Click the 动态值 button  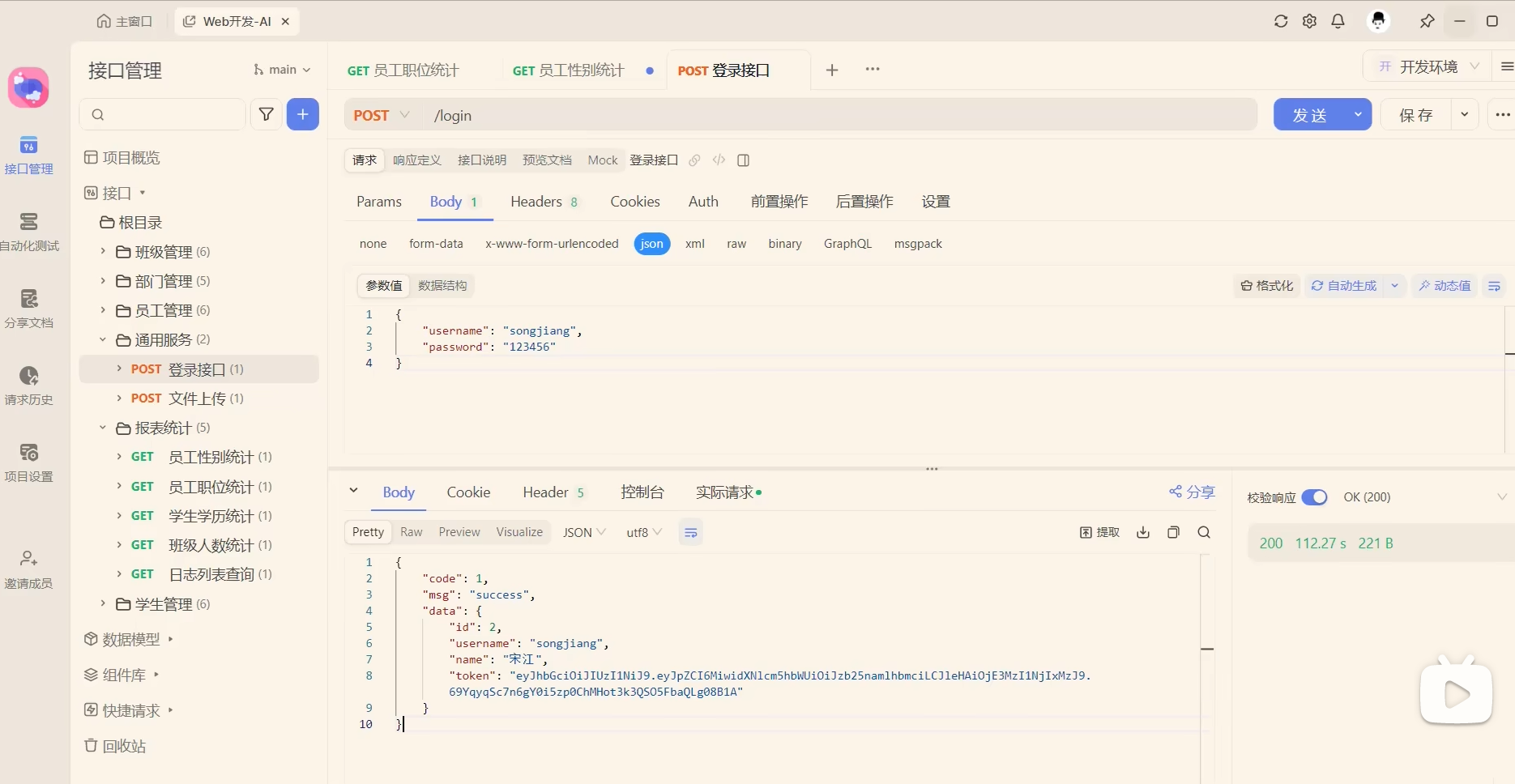(x=1445, y=286)
